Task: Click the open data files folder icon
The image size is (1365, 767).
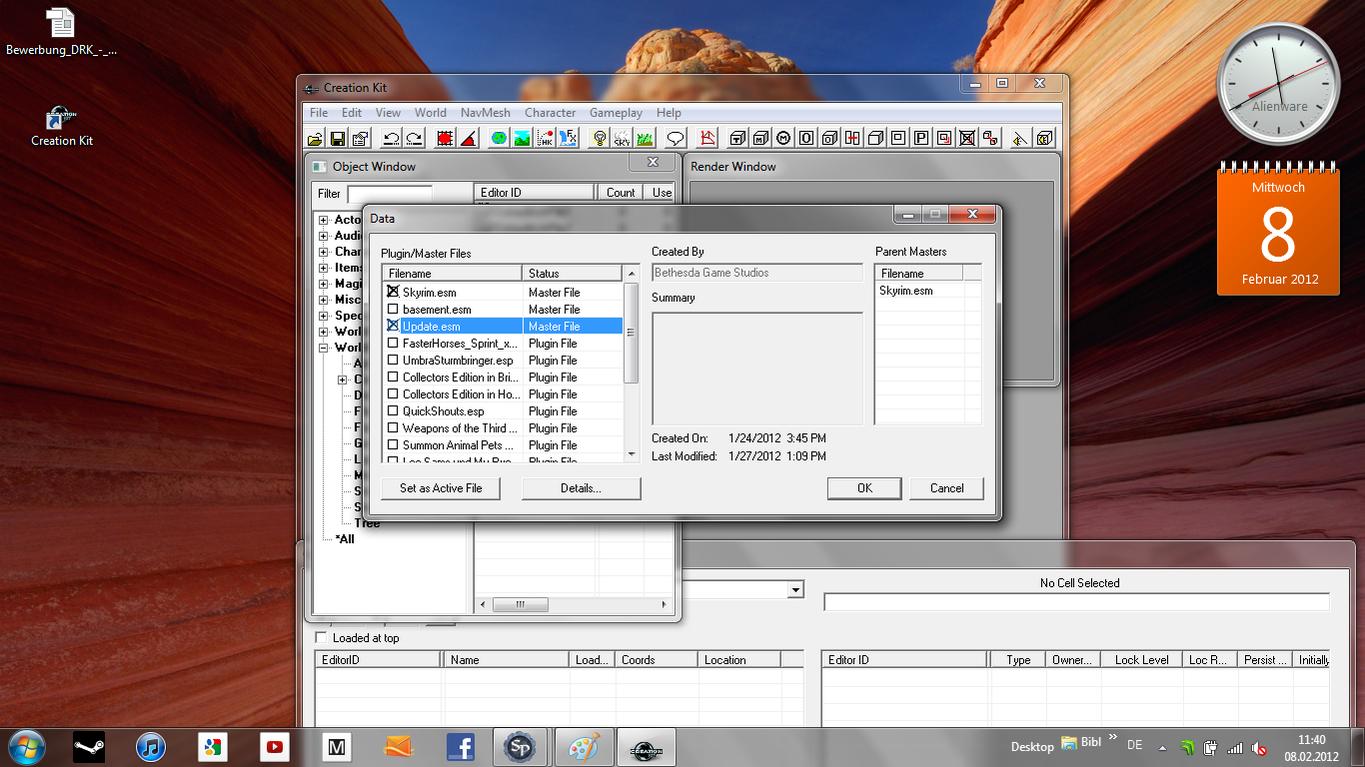Action: pos(315,139)
